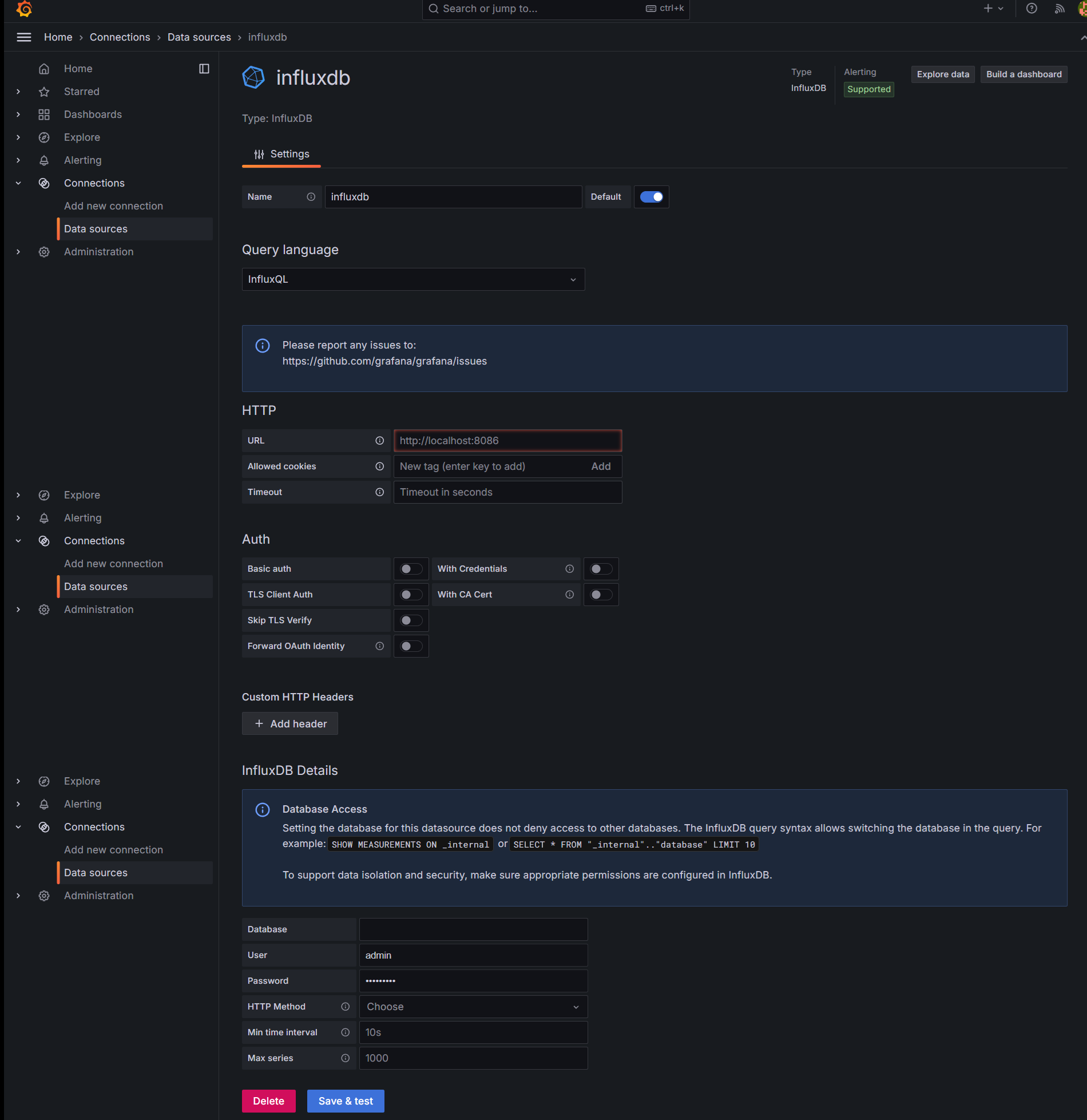Click the HTTP Method info icon
The height and width of the screenshot is (1120, 1087).
pyautogui.click(x=346, y=1007)
